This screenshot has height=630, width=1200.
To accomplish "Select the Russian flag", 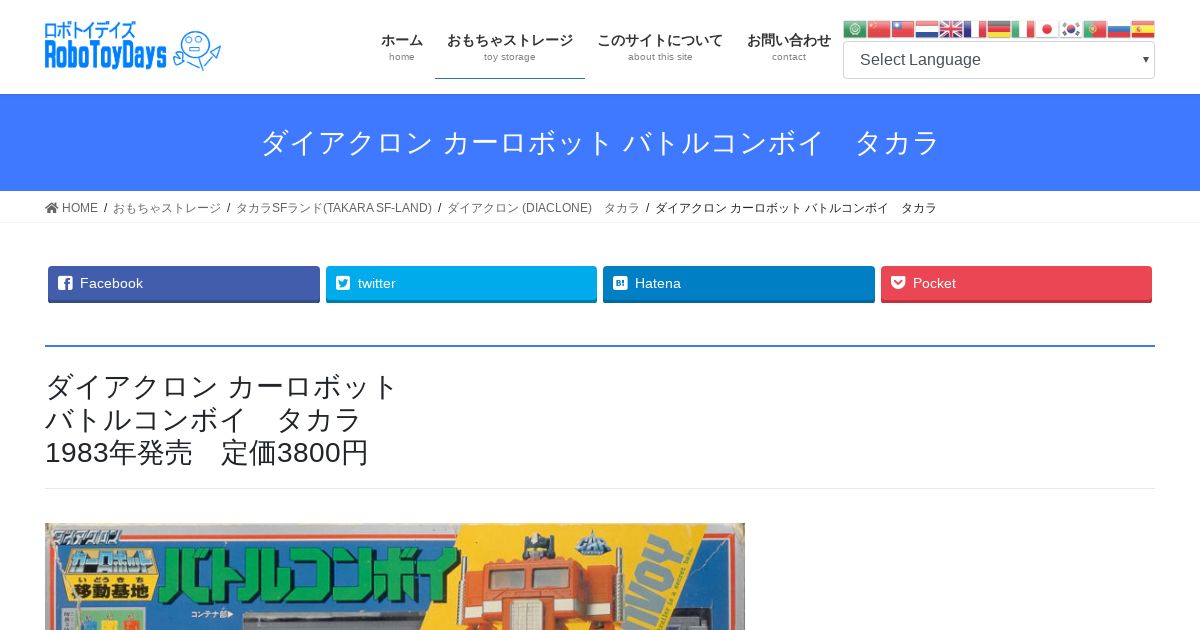I will coord(1119,29).
